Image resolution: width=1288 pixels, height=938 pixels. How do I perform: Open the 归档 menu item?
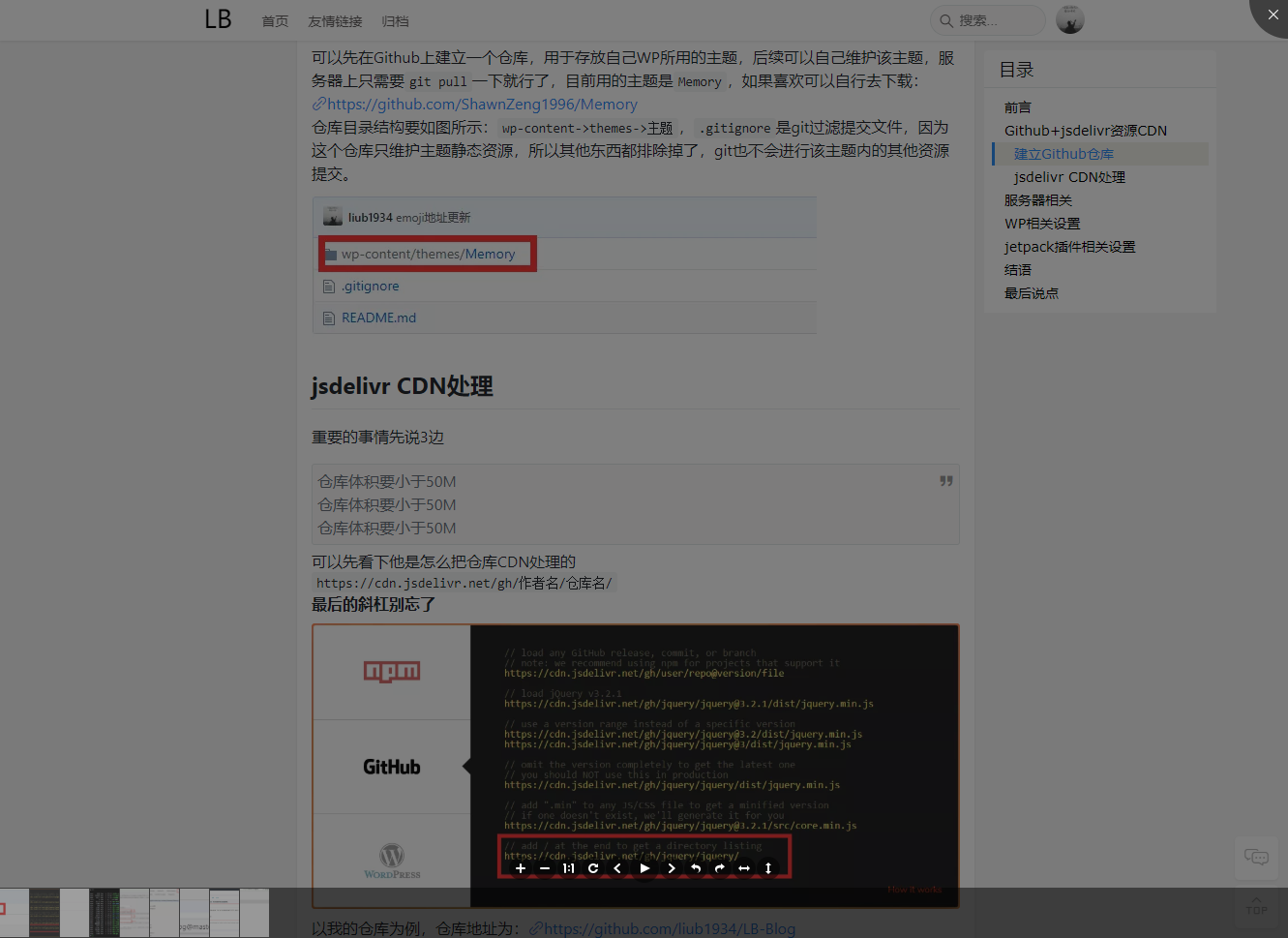pos(395,20)
